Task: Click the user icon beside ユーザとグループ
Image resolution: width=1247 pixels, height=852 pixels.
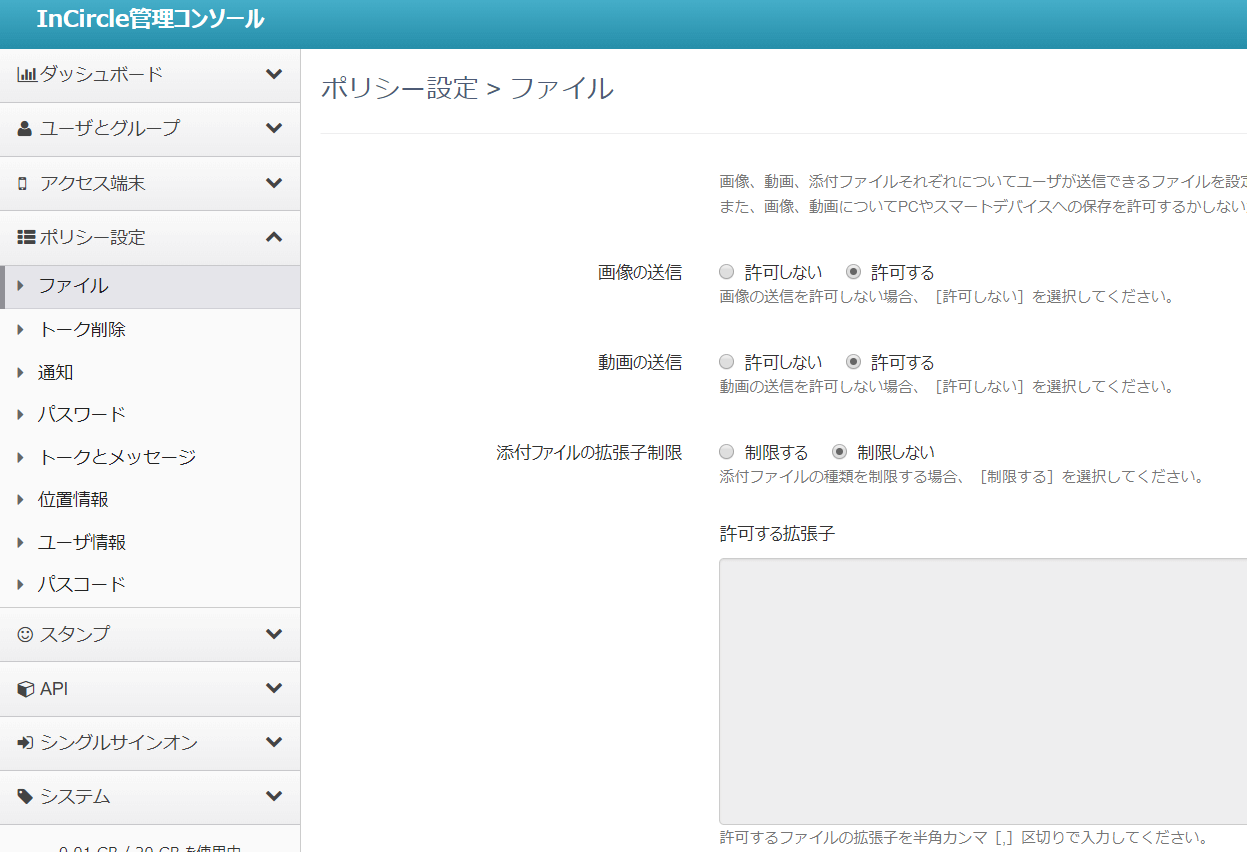Action: tap(25, 129)
